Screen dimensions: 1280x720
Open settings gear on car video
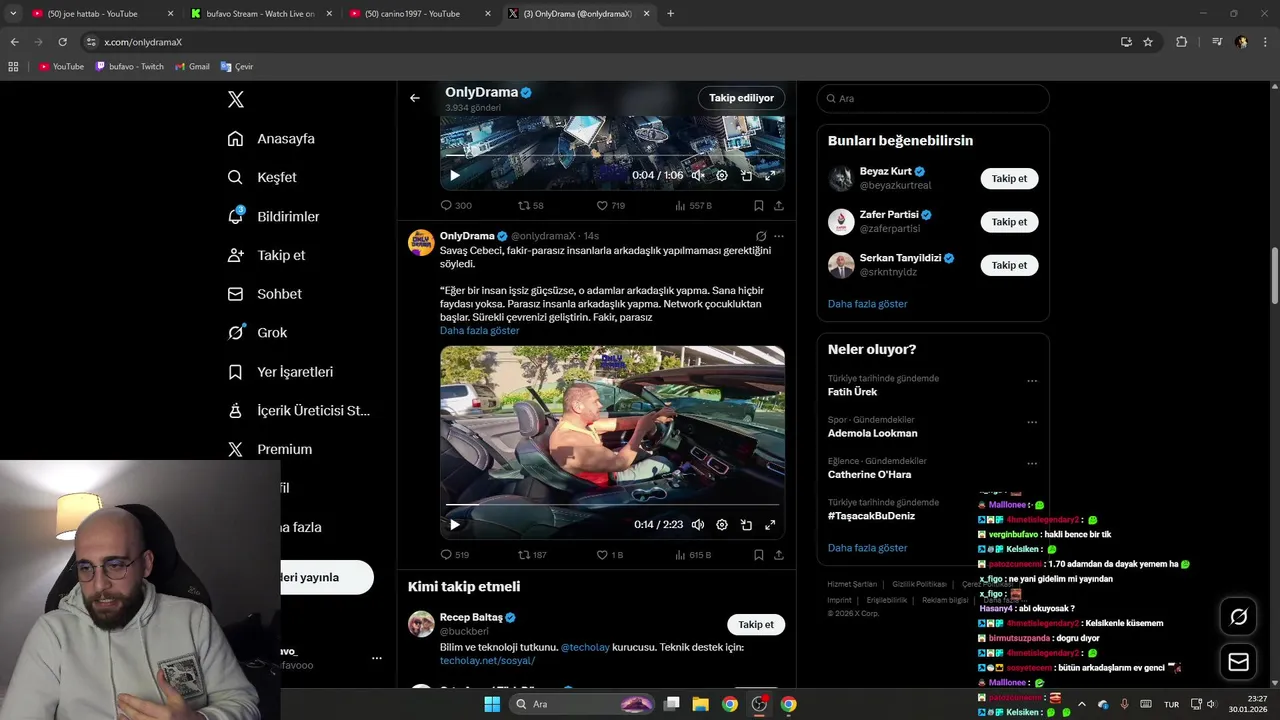pyautogui.click(x=722, y=524)
